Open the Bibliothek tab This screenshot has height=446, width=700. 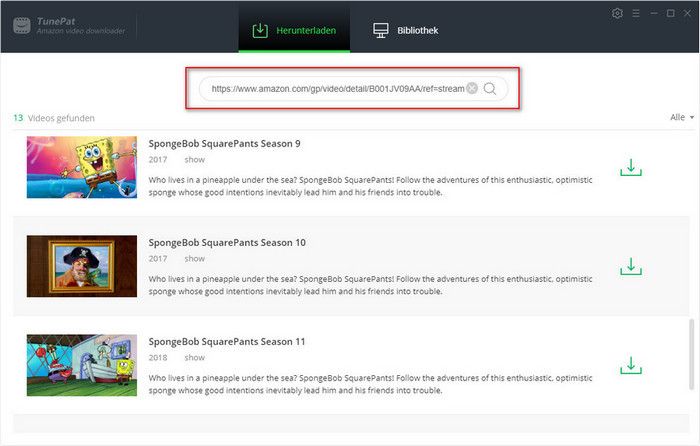click(405, 30)
